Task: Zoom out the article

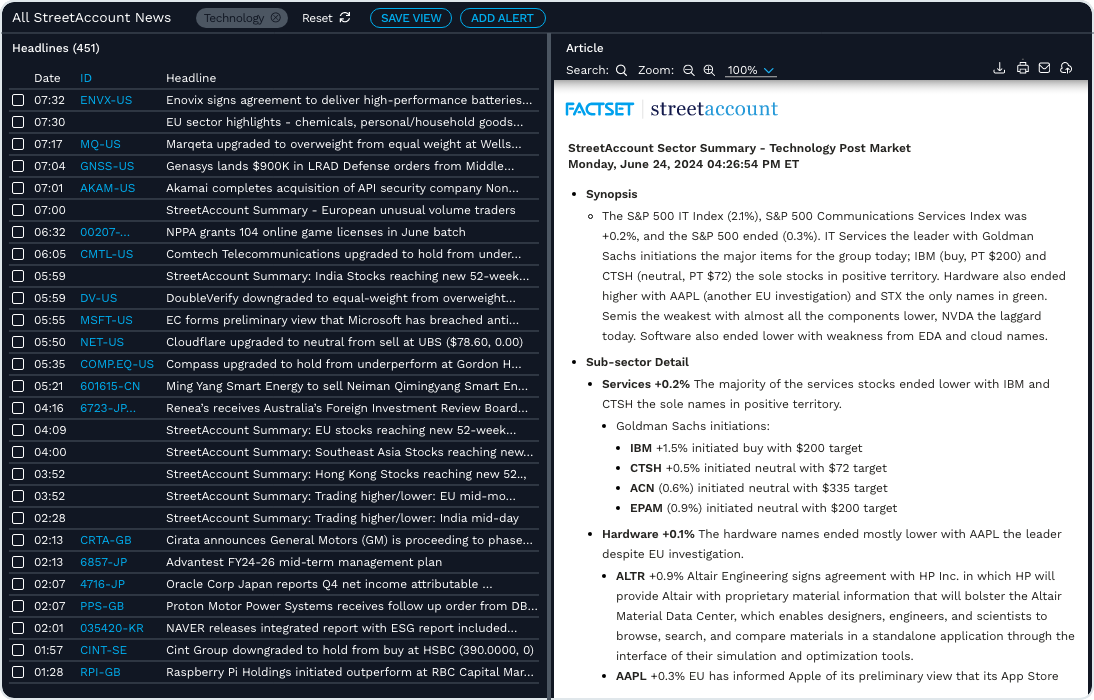Action: tap(689, 70)
